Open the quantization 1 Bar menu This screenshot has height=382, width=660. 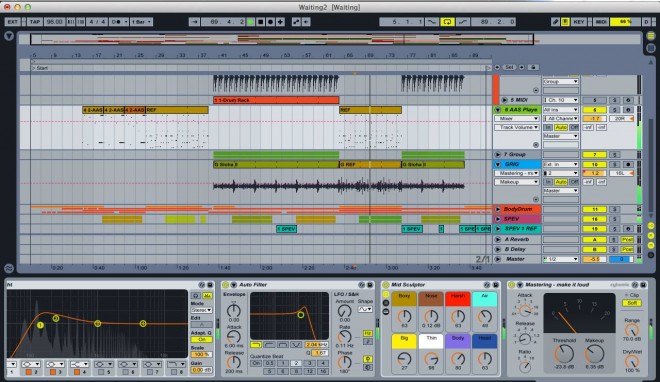click(x=141, y=22)
